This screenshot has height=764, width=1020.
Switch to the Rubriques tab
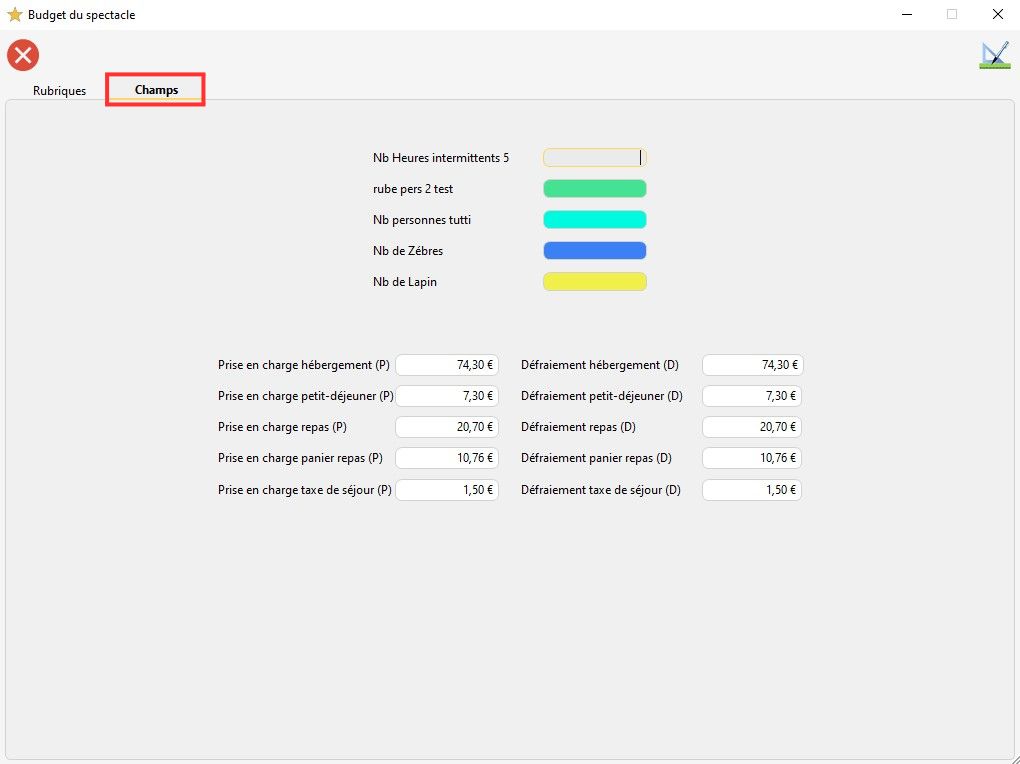pyautogui.click(x=59, y=91)
